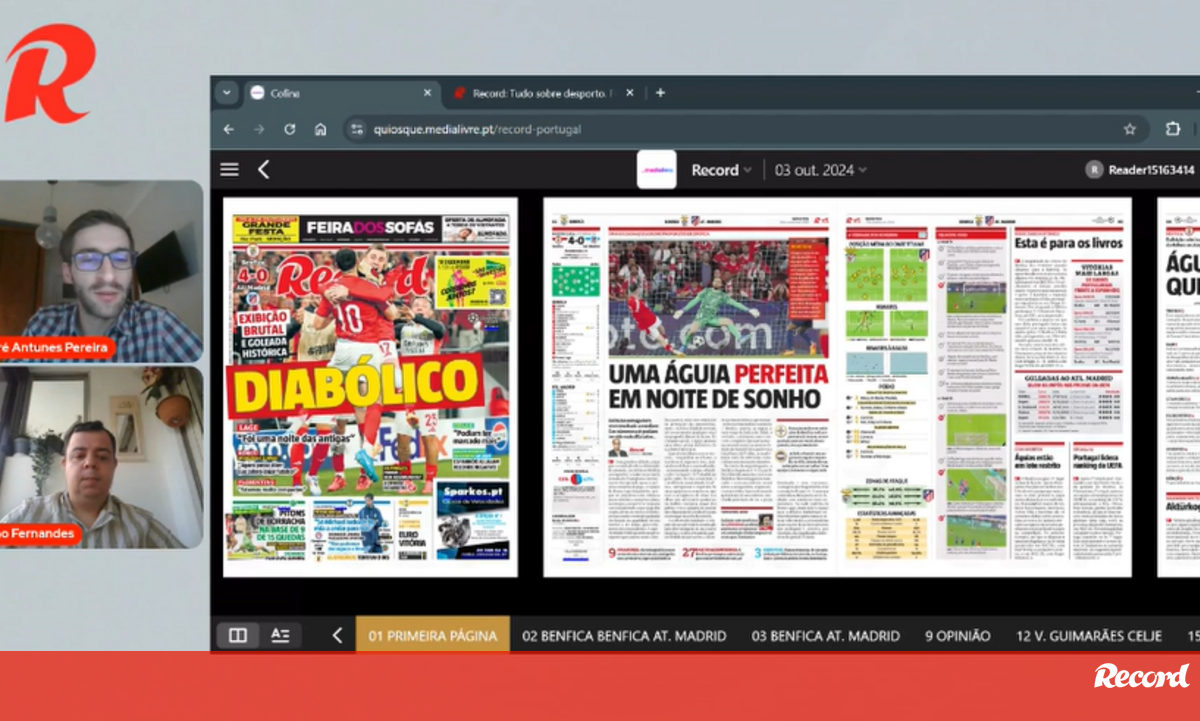The height and width of the screenshot is (721, 1200).
Task: Open the browser extensions puzzle icon
Action: click(1172, 129)
